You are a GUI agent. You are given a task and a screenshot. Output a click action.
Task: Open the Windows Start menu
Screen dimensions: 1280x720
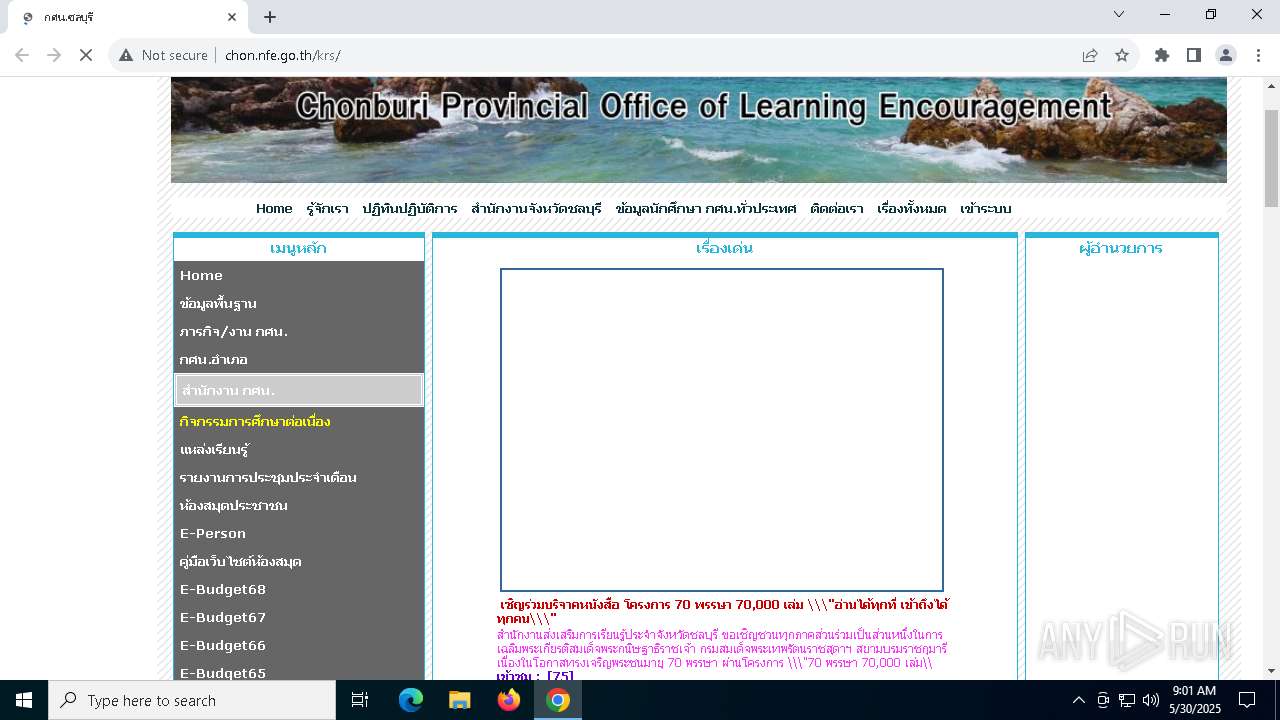point(24,700)
